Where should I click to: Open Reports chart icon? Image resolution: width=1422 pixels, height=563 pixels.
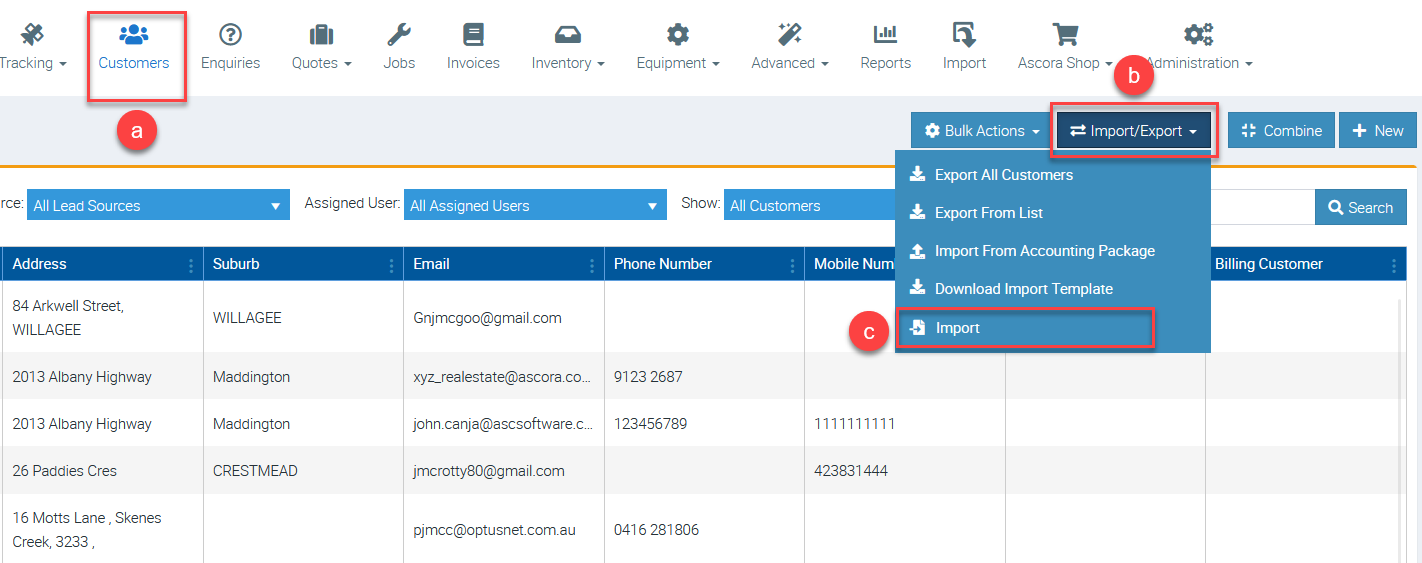tap(885, 36)
